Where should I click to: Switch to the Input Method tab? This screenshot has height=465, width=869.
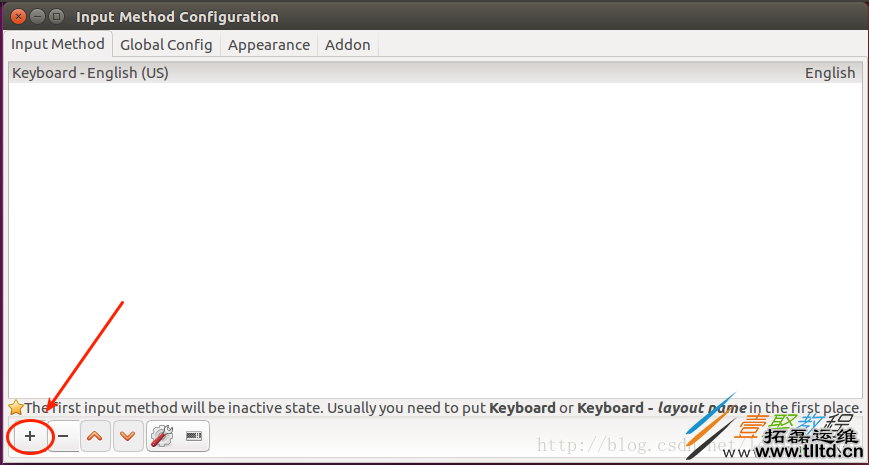pyautogui.click(x=57, y=44)
